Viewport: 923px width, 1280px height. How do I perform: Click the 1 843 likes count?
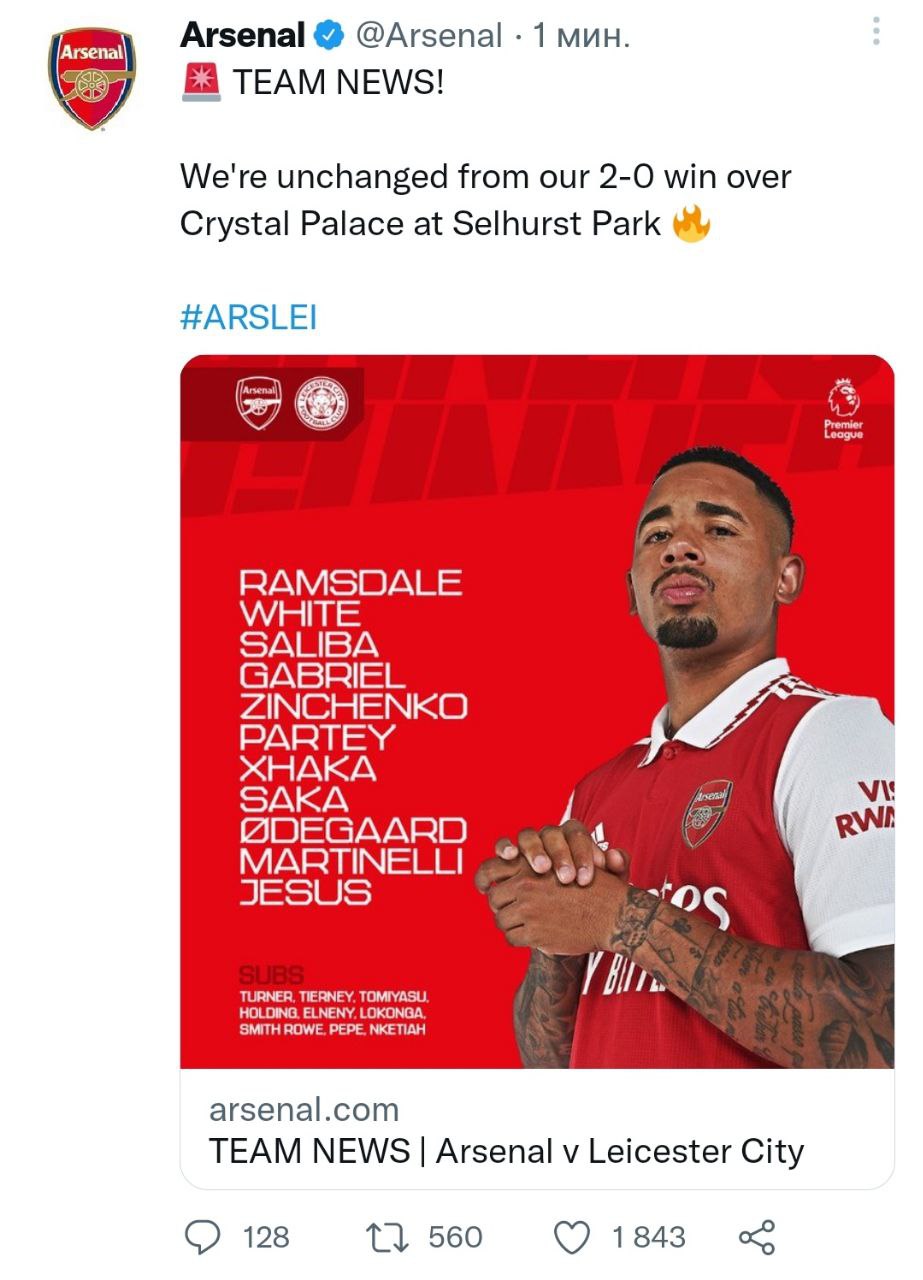(x=649, y=1237)
